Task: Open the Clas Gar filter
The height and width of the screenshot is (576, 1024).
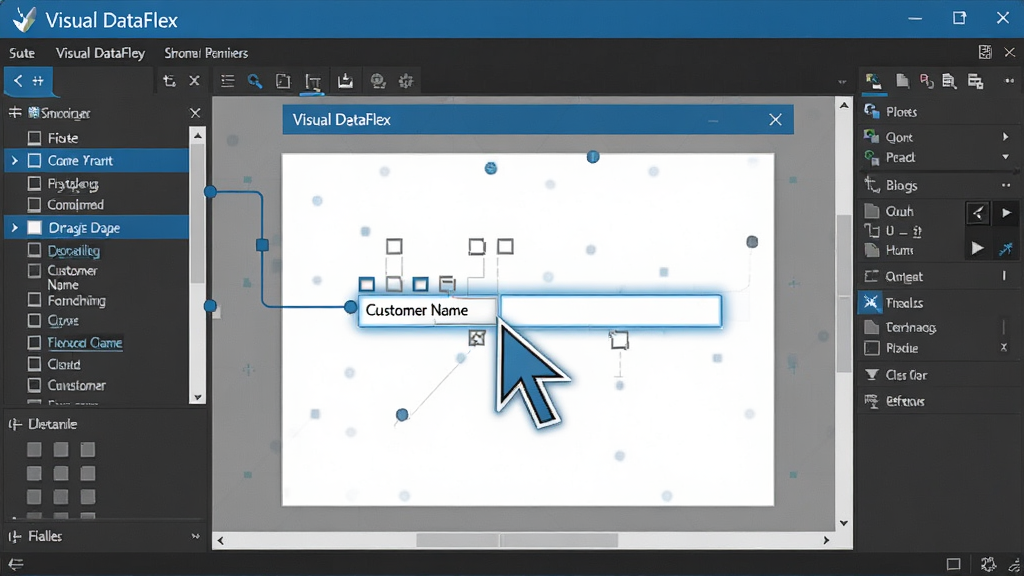Action: tap(906, 375)
